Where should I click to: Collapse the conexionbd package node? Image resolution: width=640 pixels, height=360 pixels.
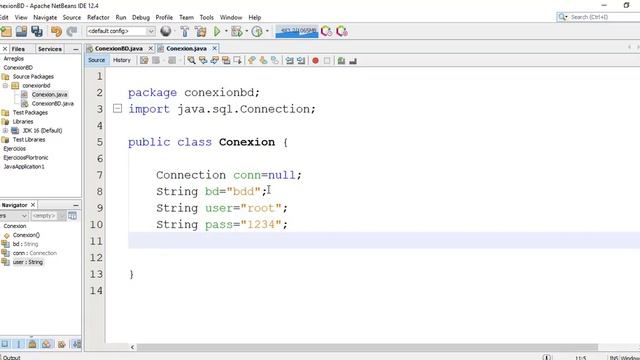click(x=5, y=86)
